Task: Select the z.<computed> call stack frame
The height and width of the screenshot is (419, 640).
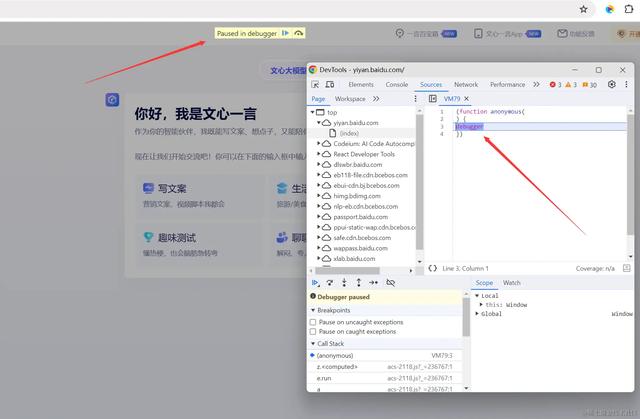Action: [x=386, y=367]
